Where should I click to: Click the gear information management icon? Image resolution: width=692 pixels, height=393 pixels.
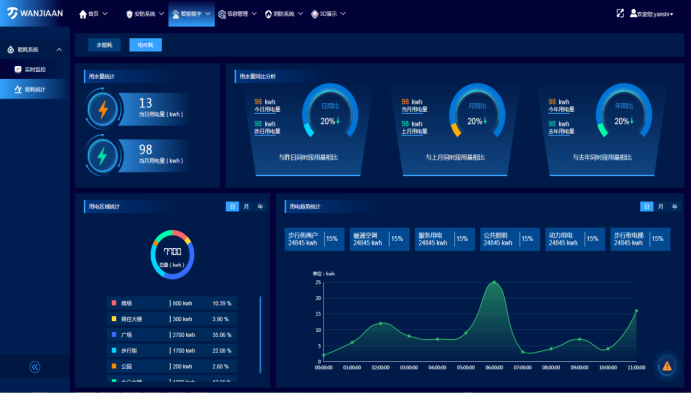[222, 14]
